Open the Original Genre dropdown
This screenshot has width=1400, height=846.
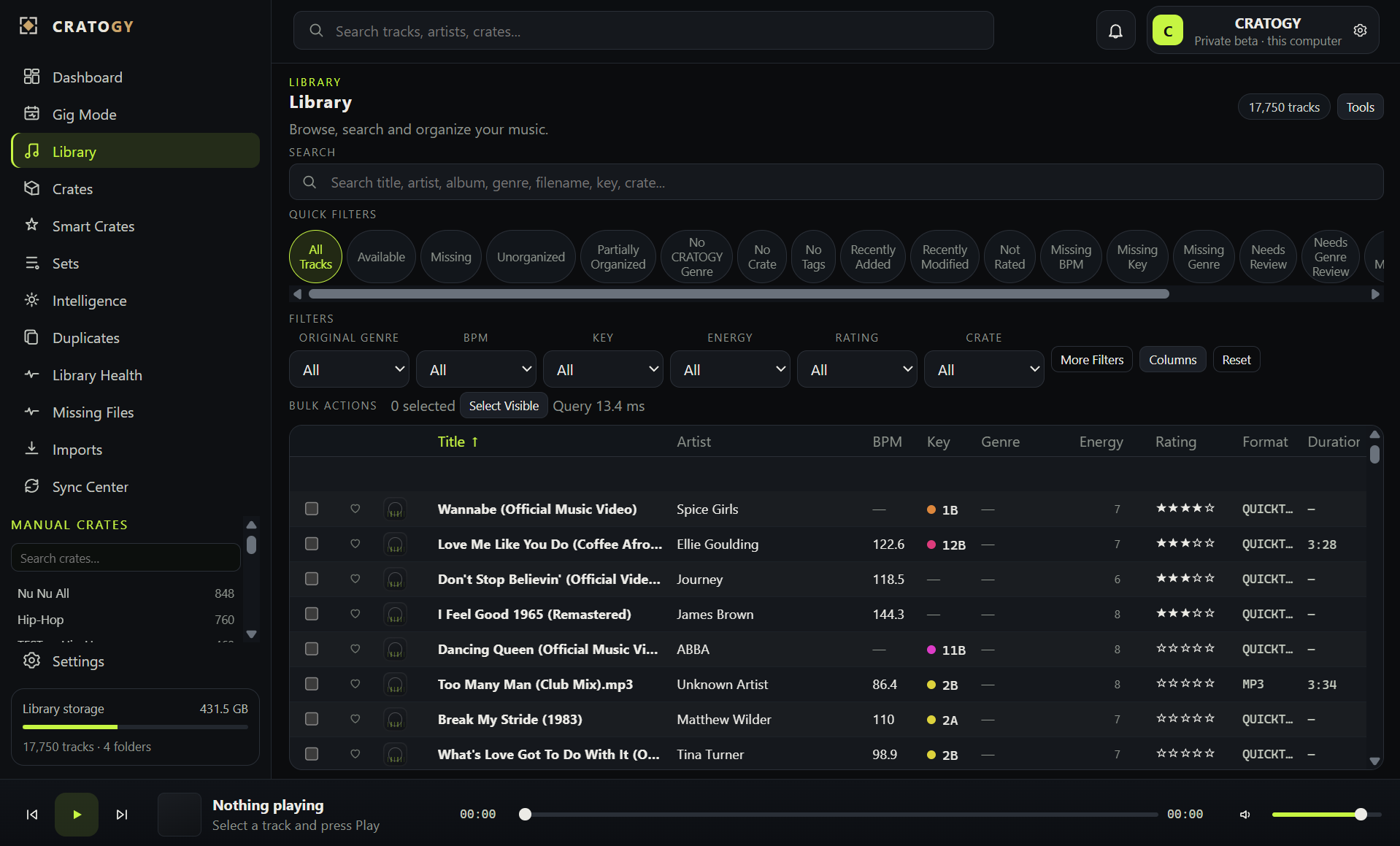[350, 369]
